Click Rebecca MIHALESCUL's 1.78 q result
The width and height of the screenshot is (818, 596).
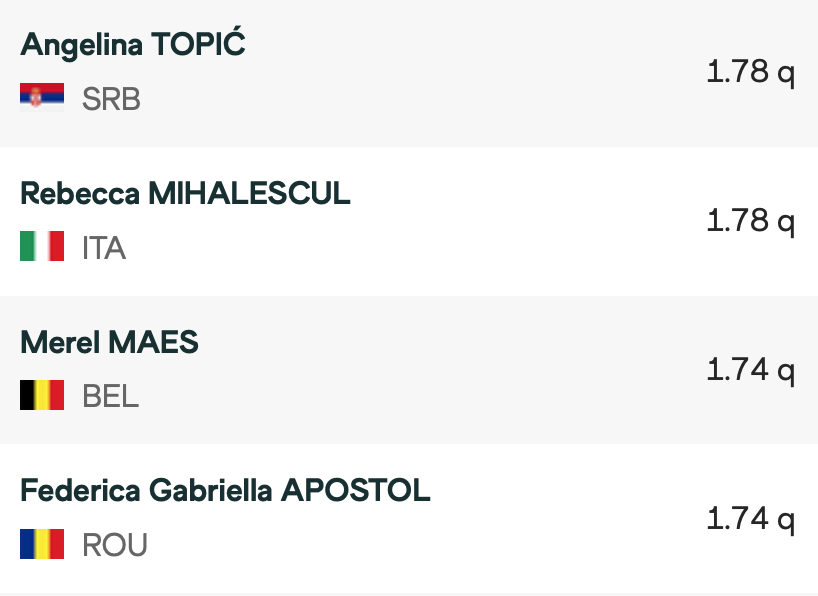coord(751,221)
